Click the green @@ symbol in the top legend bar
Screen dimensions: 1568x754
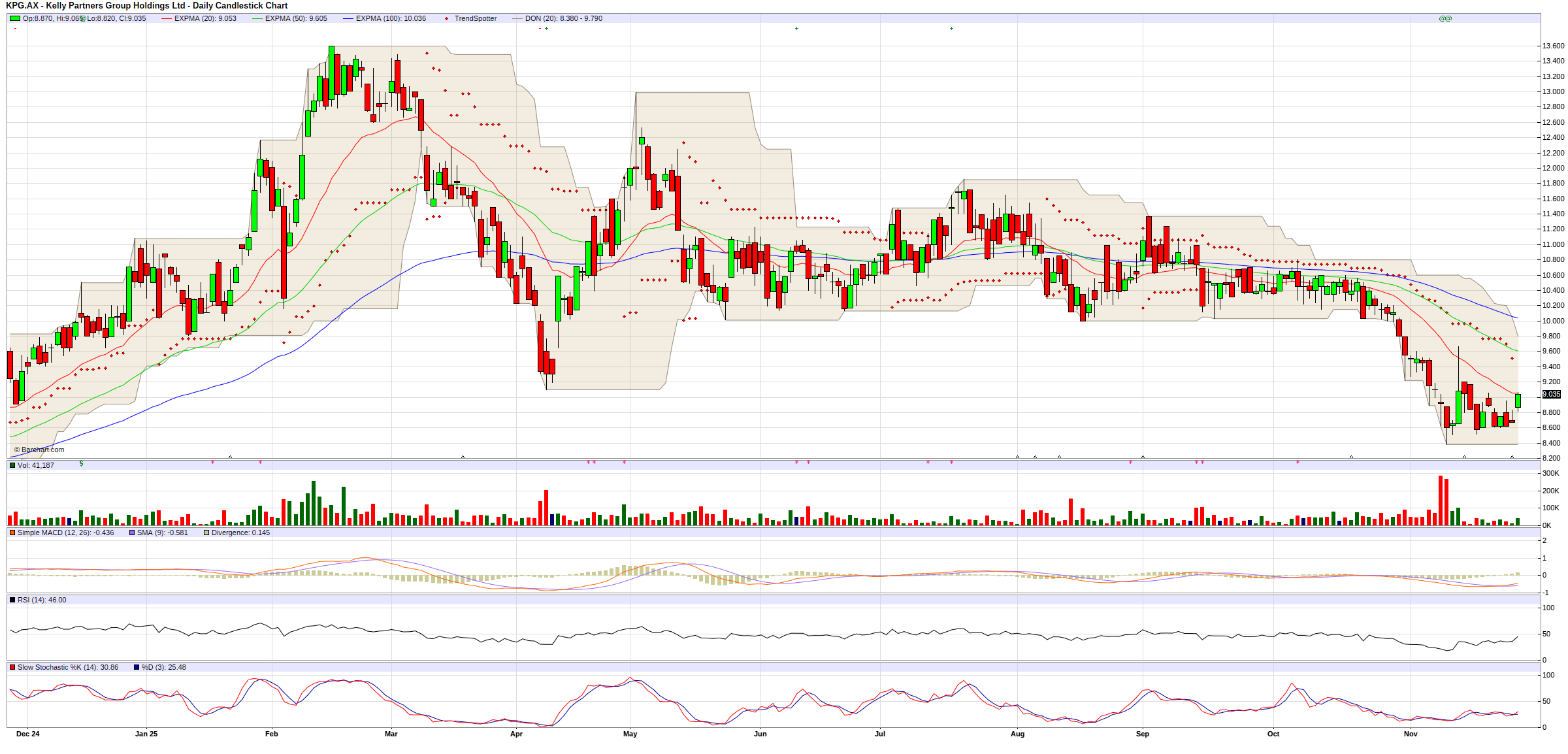click(1445, 18)
